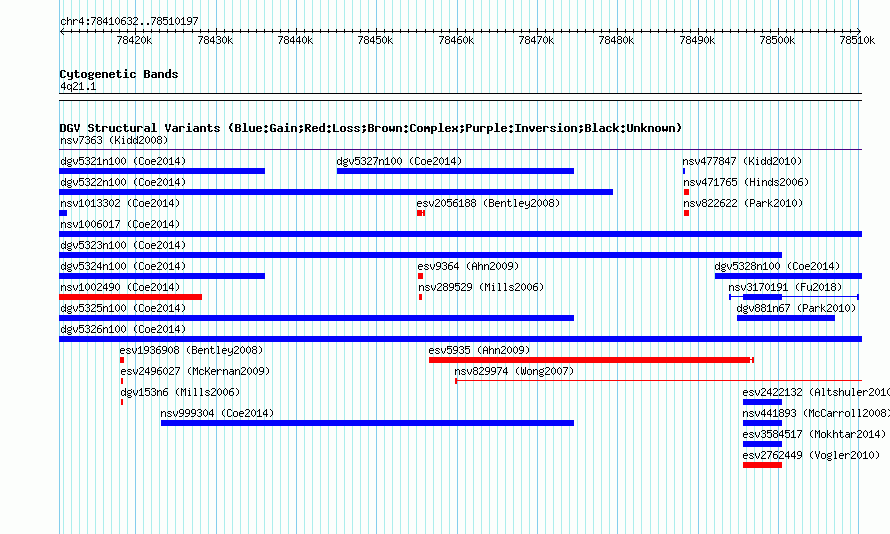Open the dgv881n67 (Park2010) blue bar

coord(786,318)
